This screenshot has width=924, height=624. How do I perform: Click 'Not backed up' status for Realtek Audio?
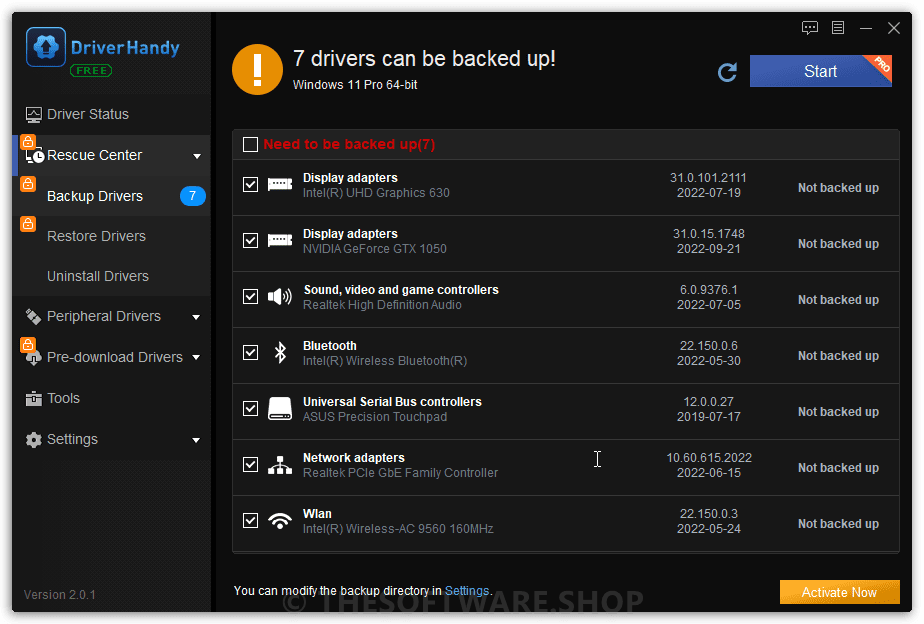pyautogui.click(x=838, y=300)
